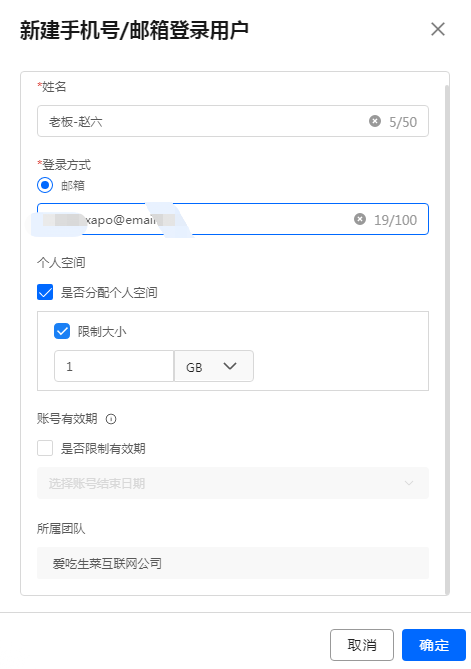Clear the name field with its X icon
This screenshot has width=471, height=669.
(x=375, y=121)
